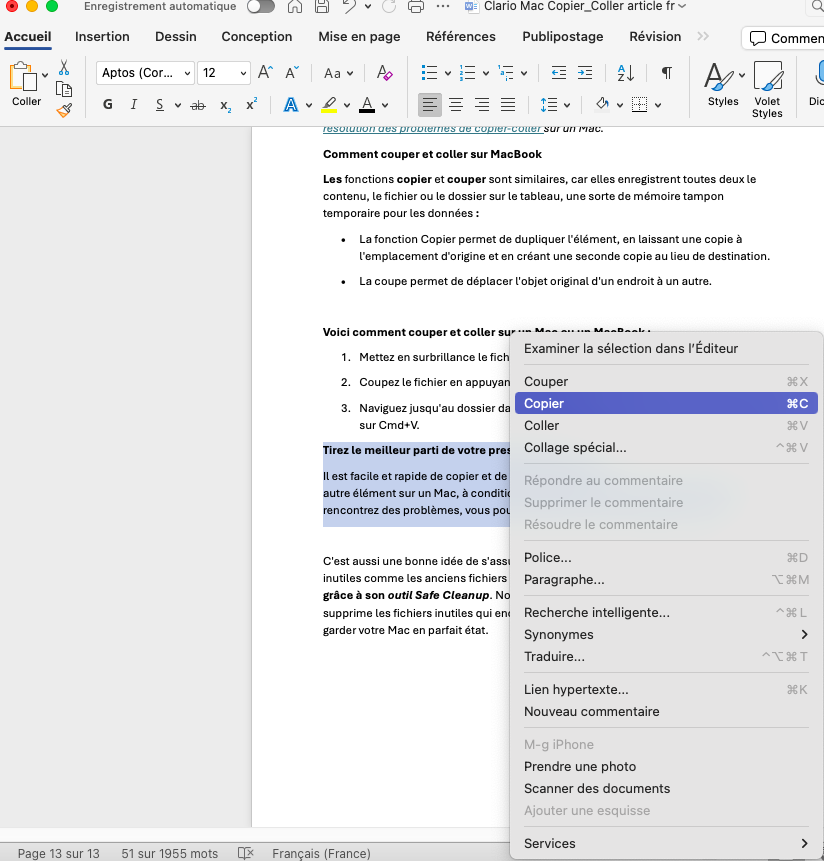This screenshot has height=861, width=824.
Task: Toggle superscript x2 formatting
Action: tap(251, 104)
